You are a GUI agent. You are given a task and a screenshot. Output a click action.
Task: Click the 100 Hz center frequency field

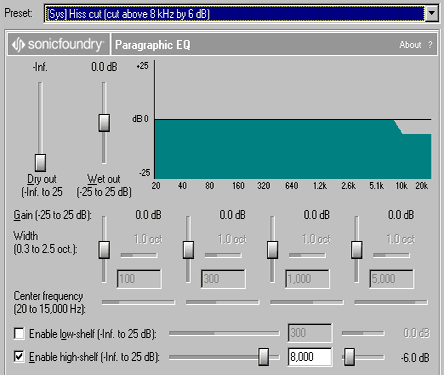pyautogui.click(x=139, y=279)
